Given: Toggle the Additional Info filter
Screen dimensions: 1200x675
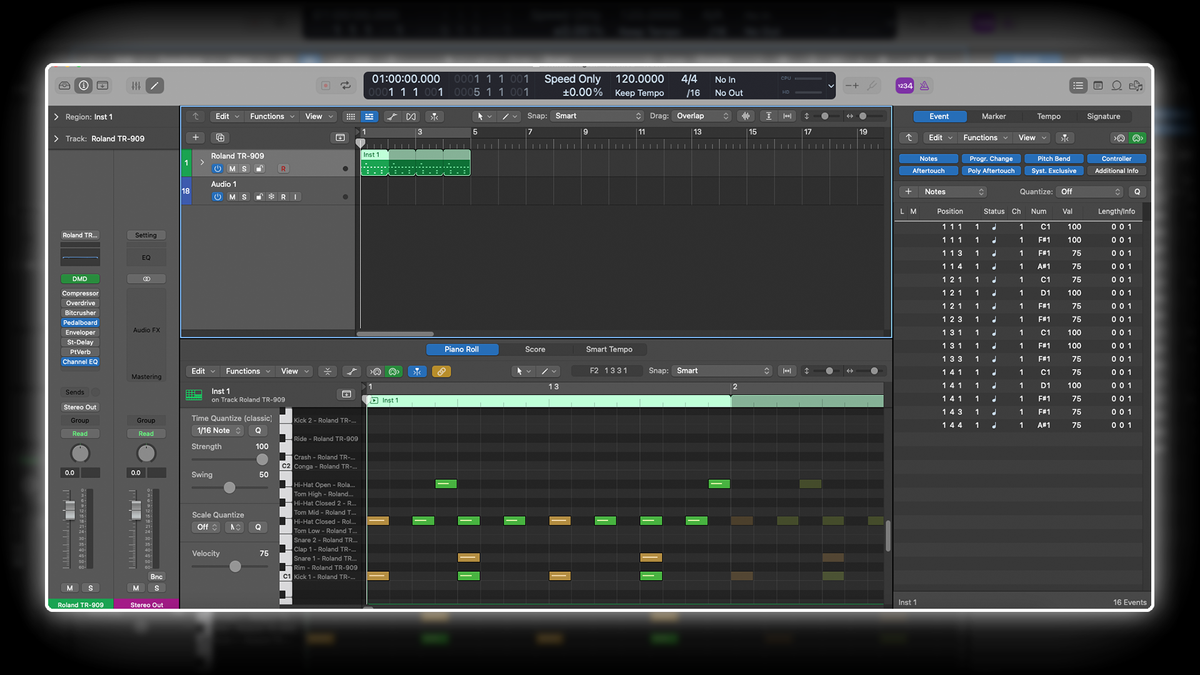Looking at the screenshot, I should pyautogui.click(x=1117, y=171).
